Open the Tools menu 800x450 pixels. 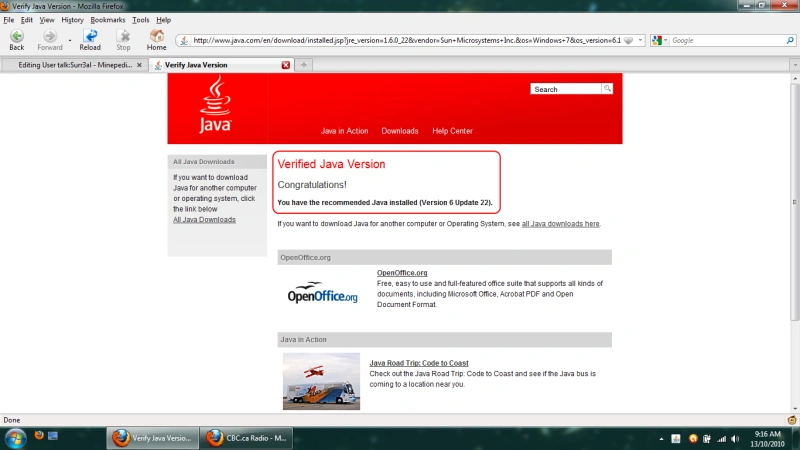140,20
